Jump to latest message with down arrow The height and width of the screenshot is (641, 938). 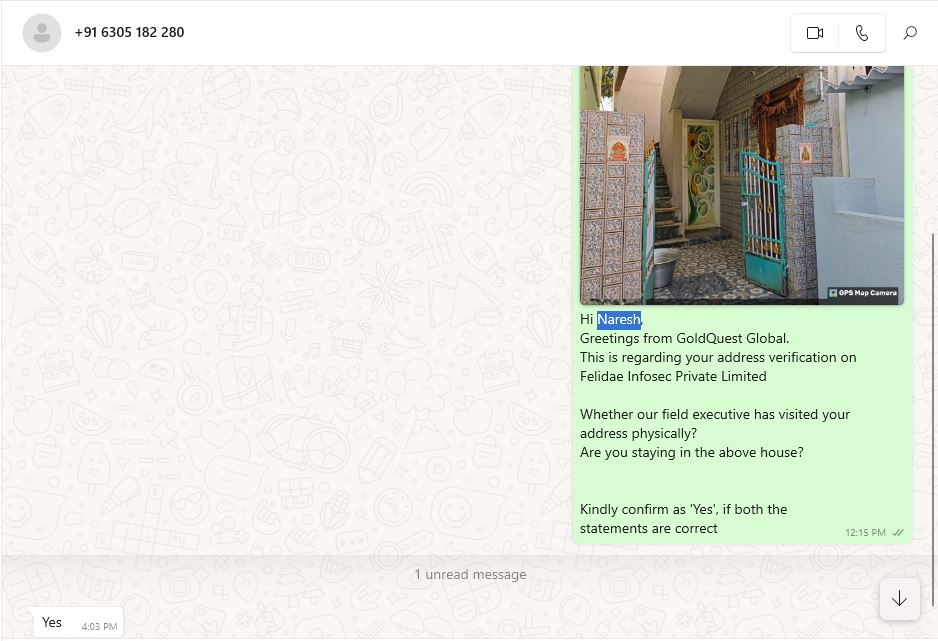tap(899, 599)
